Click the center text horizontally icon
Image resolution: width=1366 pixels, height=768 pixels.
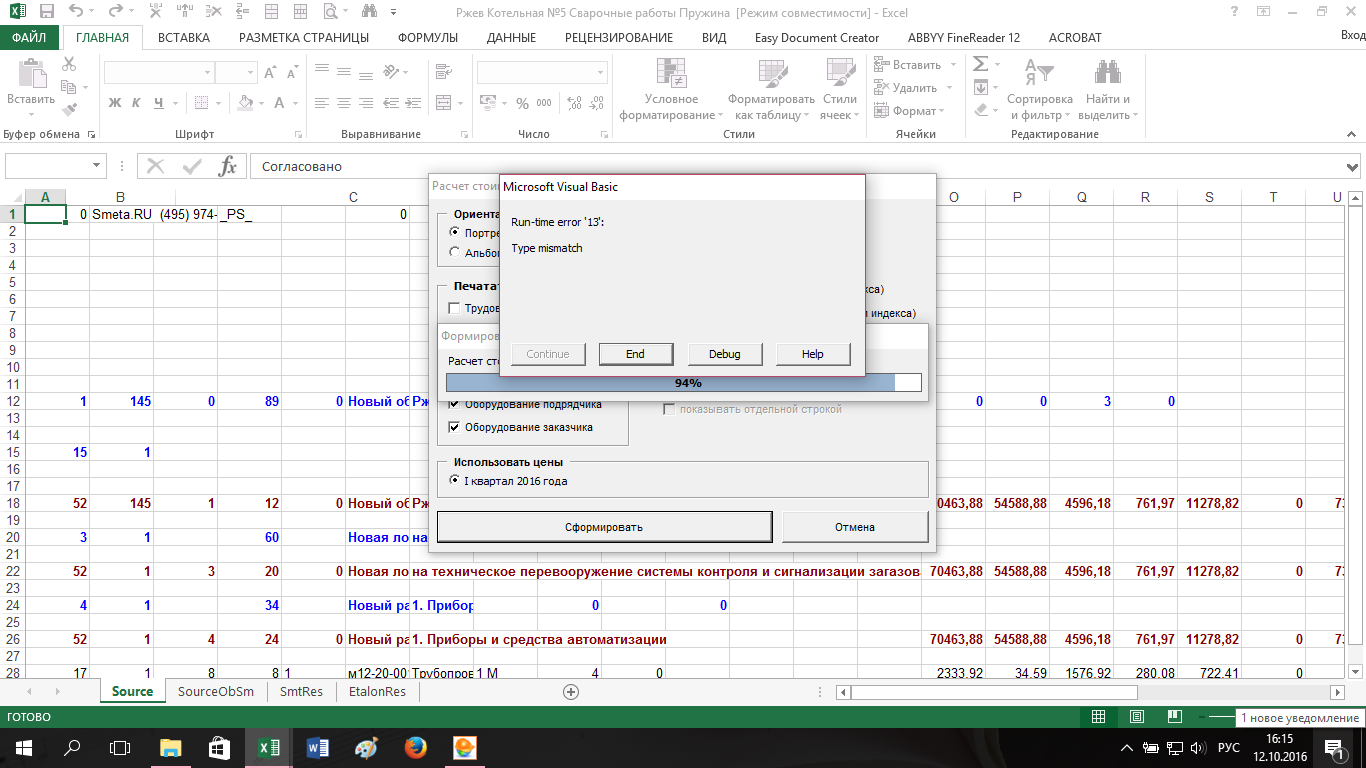click(x=344, y=103)
